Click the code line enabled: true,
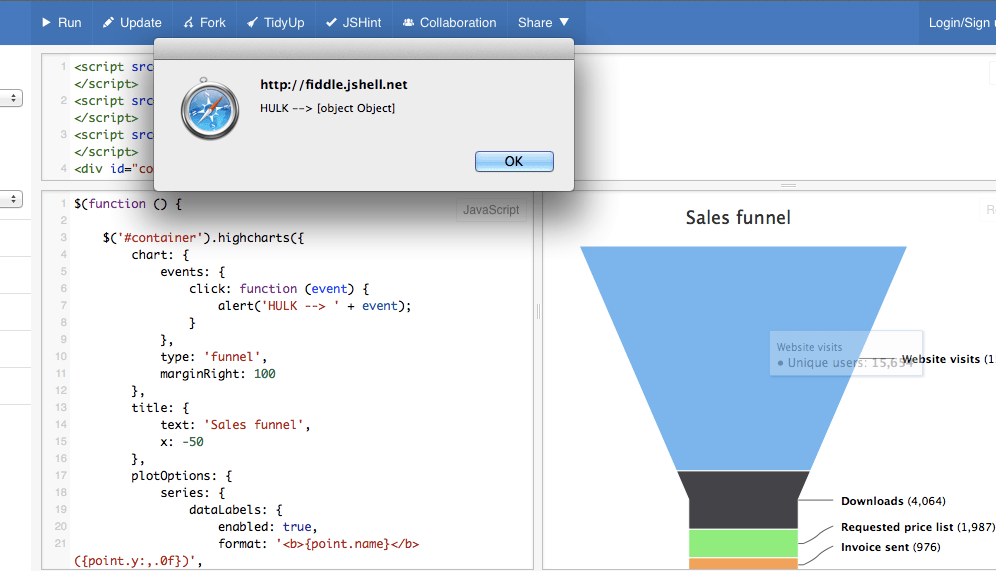Viewport: 996px width, 571px height. coord(267,527)
